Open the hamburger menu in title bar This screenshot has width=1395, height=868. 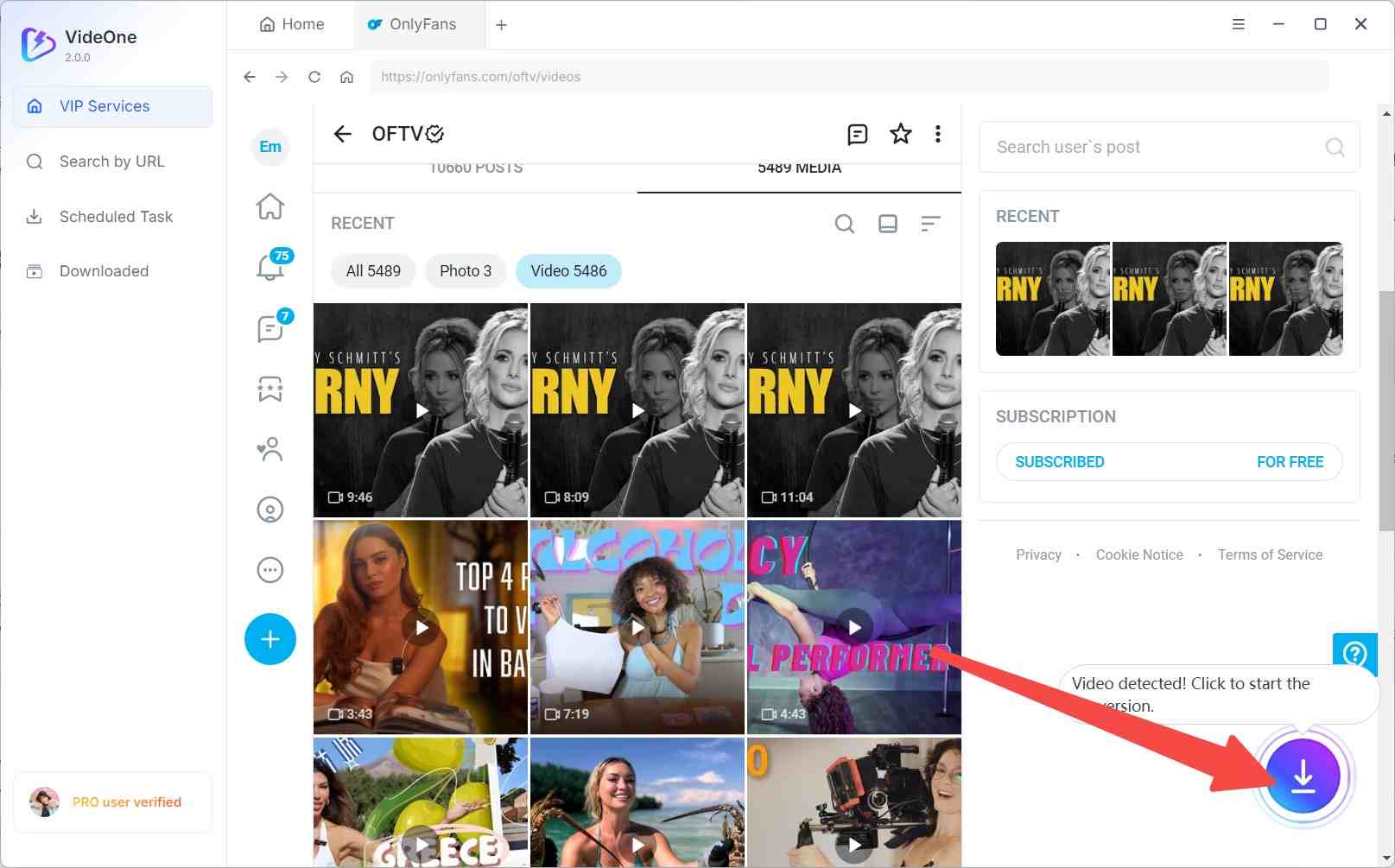[x=1238, y=24]
